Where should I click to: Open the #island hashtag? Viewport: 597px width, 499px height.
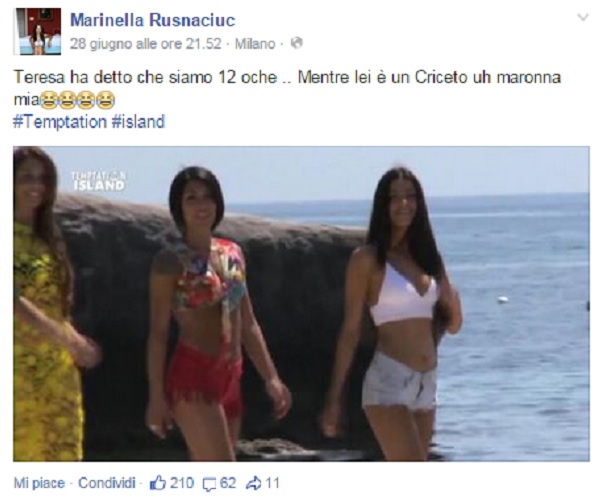[x=138, y=122]
